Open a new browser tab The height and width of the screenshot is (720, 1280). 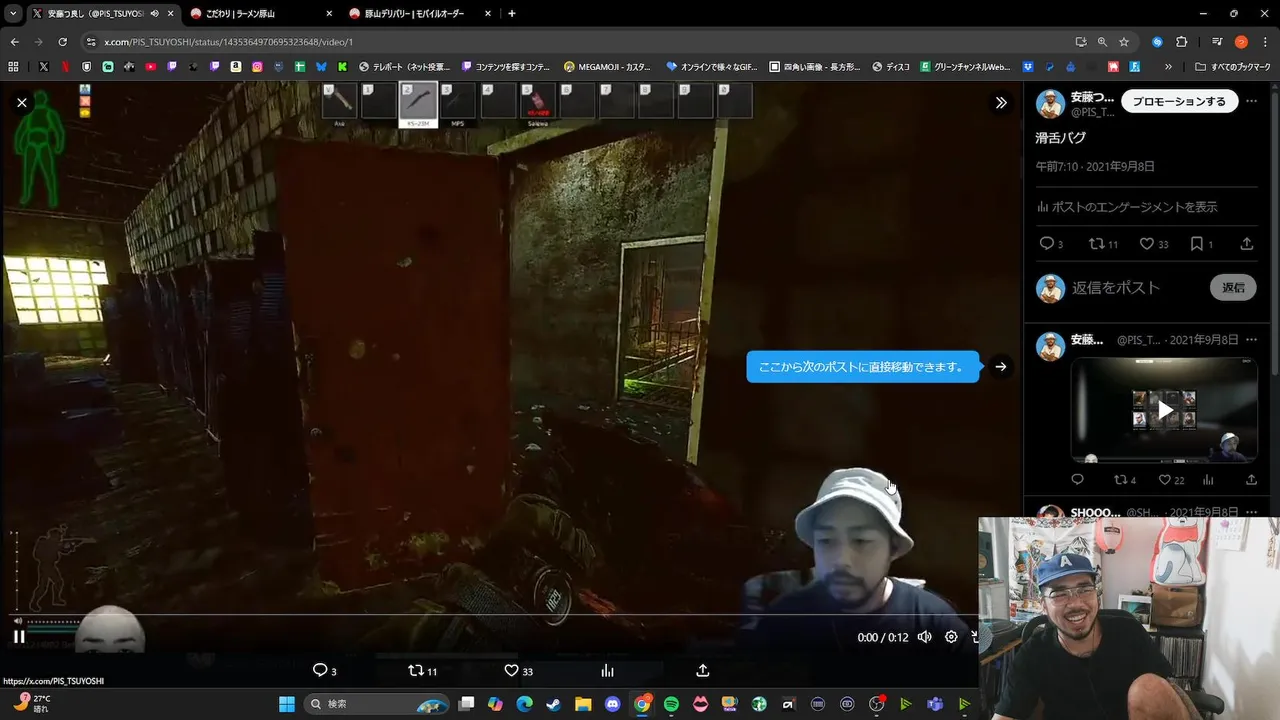(512, 13)
